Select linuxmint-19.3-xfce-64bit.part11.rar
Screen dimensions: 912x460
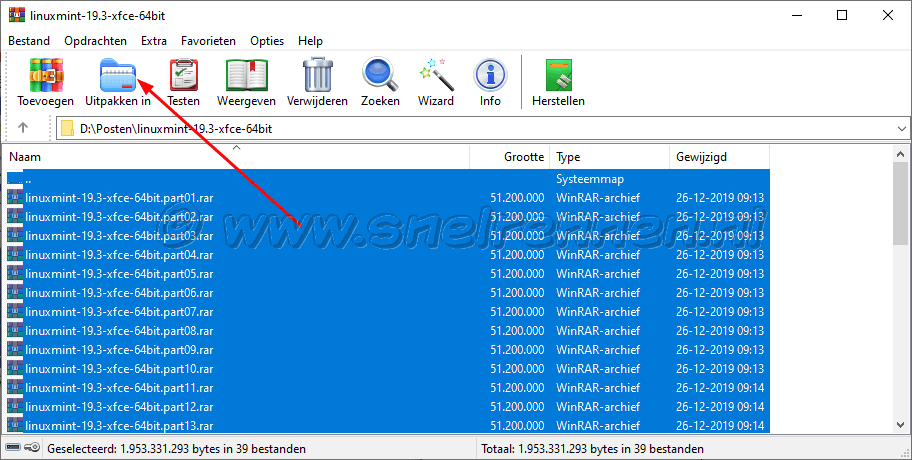388,388
